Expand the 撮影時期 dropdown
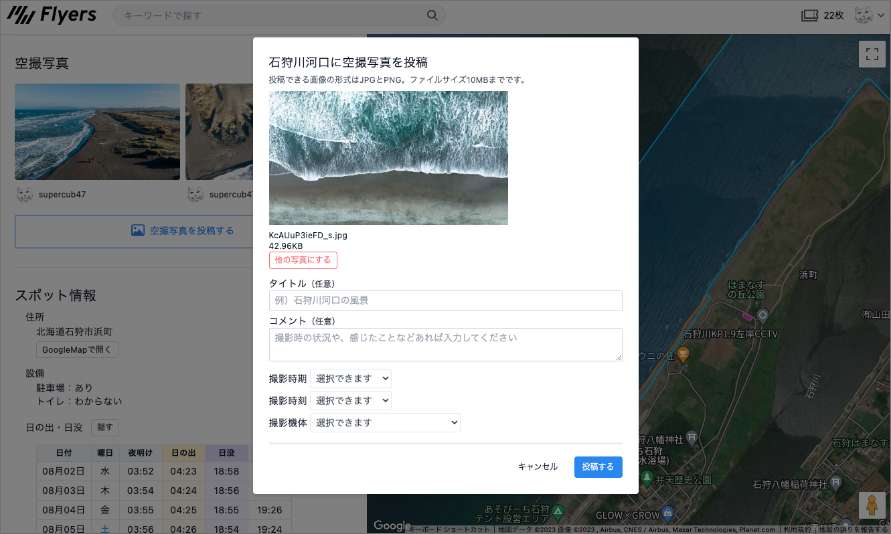The width and height of the screenshot is (891, 534). click(x=351, y=379)
